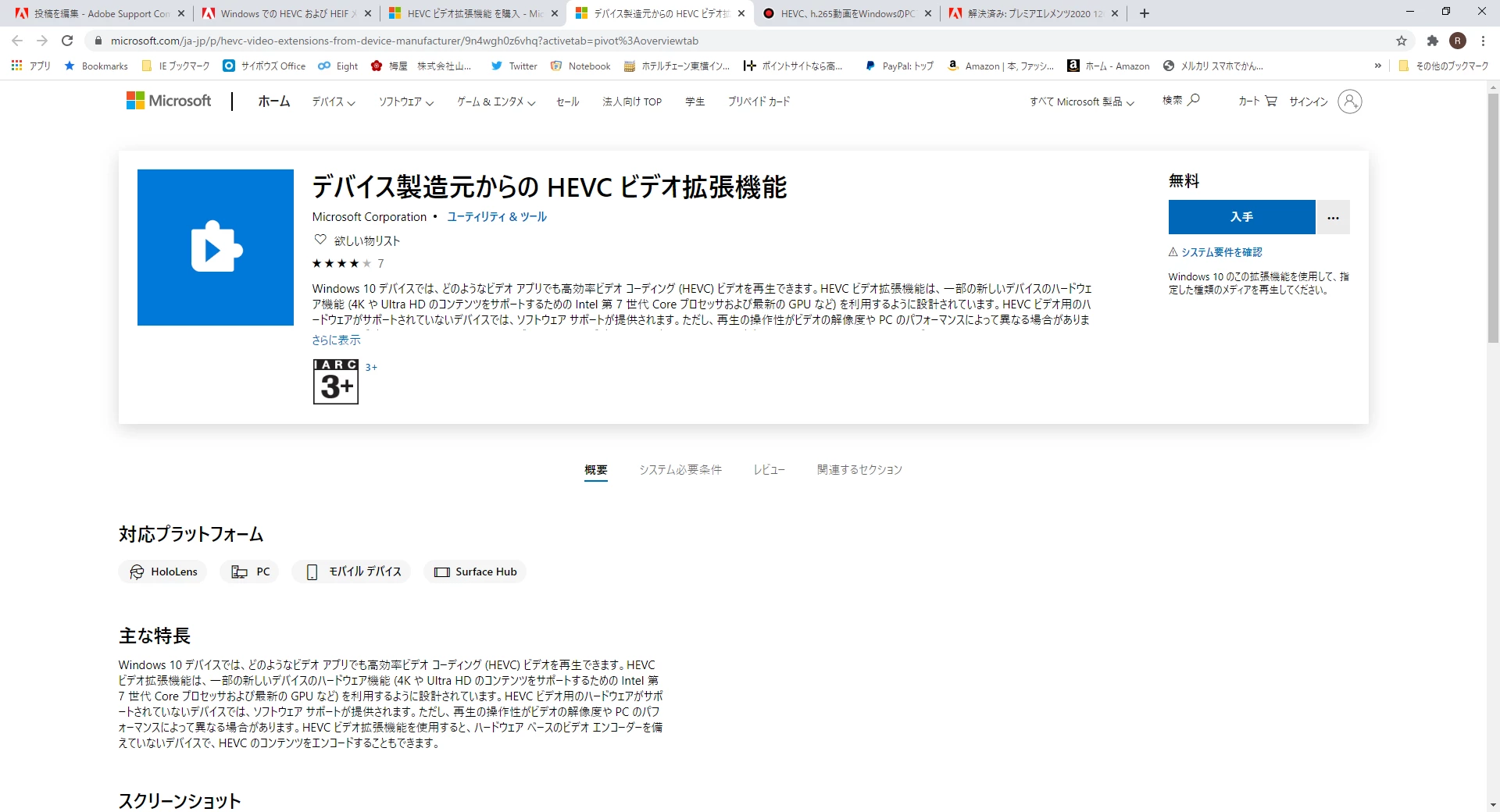Open the Chrome profile avatar

(x=1458, y=41)
